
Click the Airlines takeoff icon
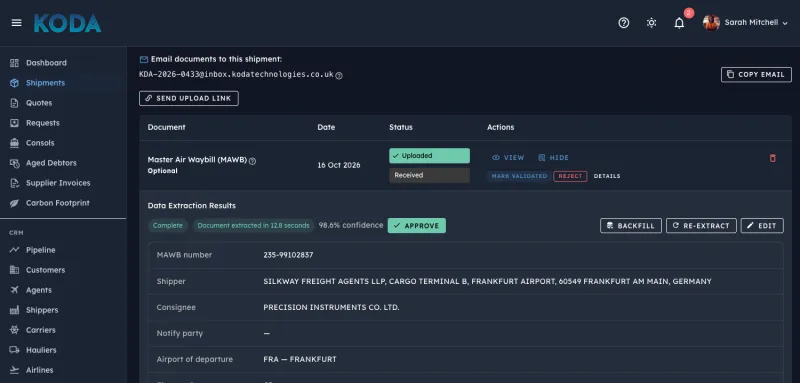[x=14, y=370]
